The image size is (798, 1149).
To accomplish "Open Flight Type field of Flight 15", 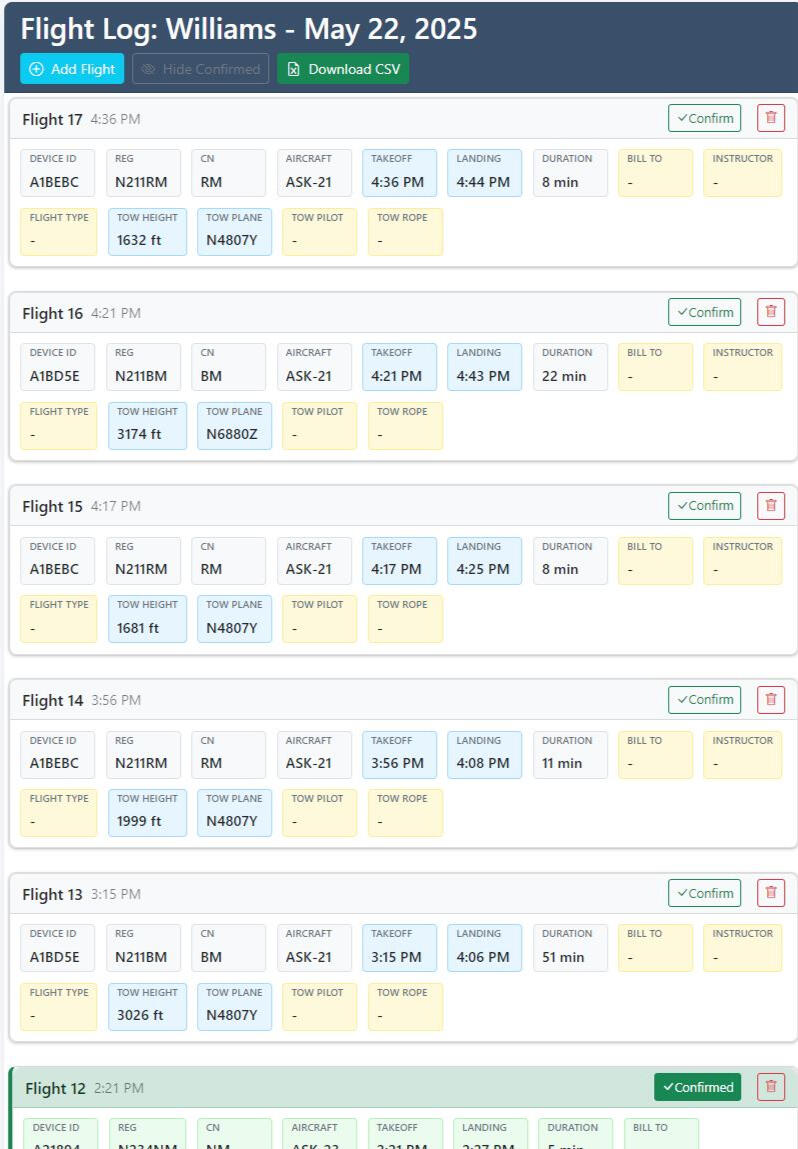I will point(59,619).
